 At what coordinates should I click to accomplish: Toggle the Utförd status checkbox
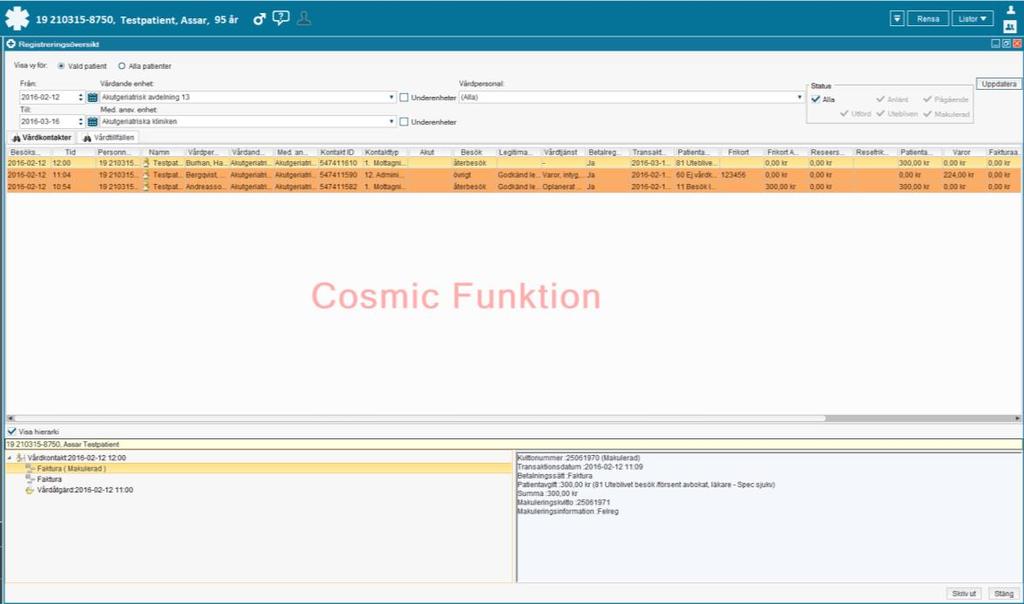(x=844, y=114)
